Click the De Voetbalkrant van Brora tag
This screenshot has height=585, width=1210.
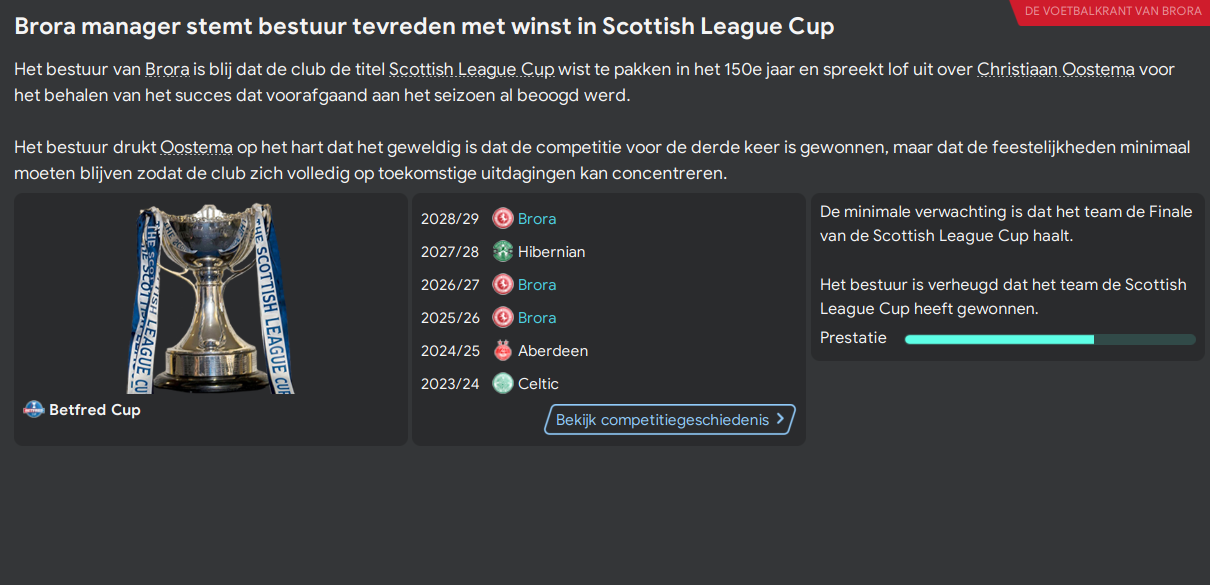click(1113, 11)
